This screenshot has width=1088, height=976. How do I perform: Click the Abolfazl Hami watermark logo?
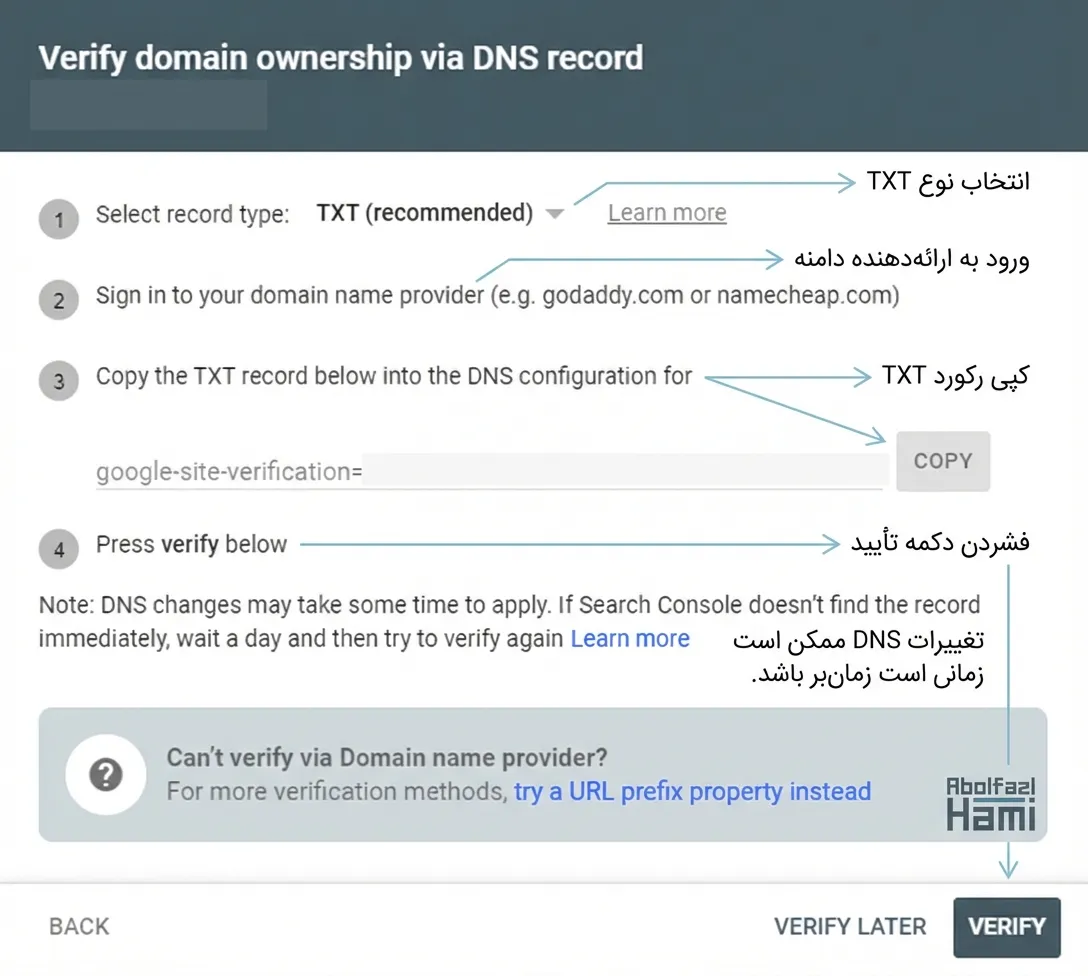990,806
